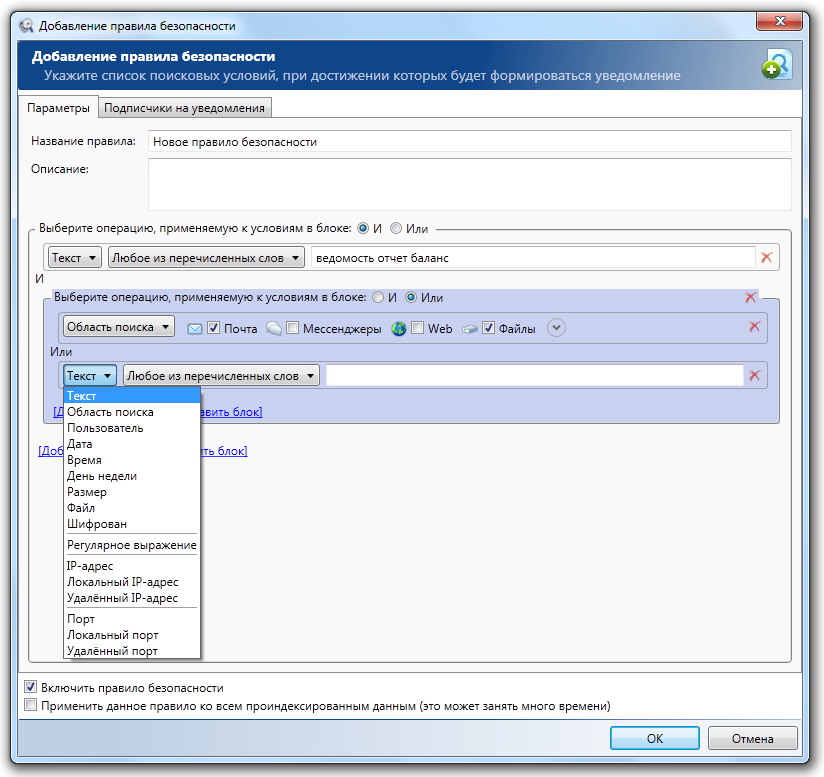The image size is (824, 777).
Task: Expand more search areas with the round chevron
Action: pos(556,328)
